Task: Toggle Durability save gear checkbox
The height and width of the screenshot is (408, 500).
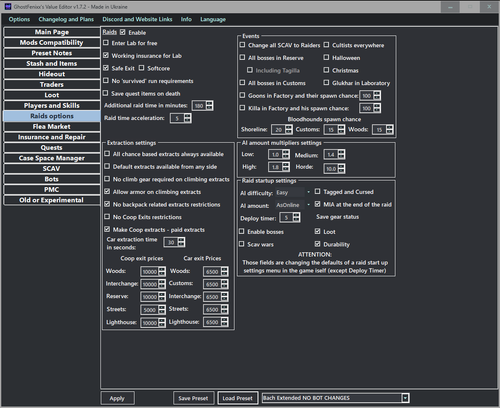Action: (x=318, y=244)
